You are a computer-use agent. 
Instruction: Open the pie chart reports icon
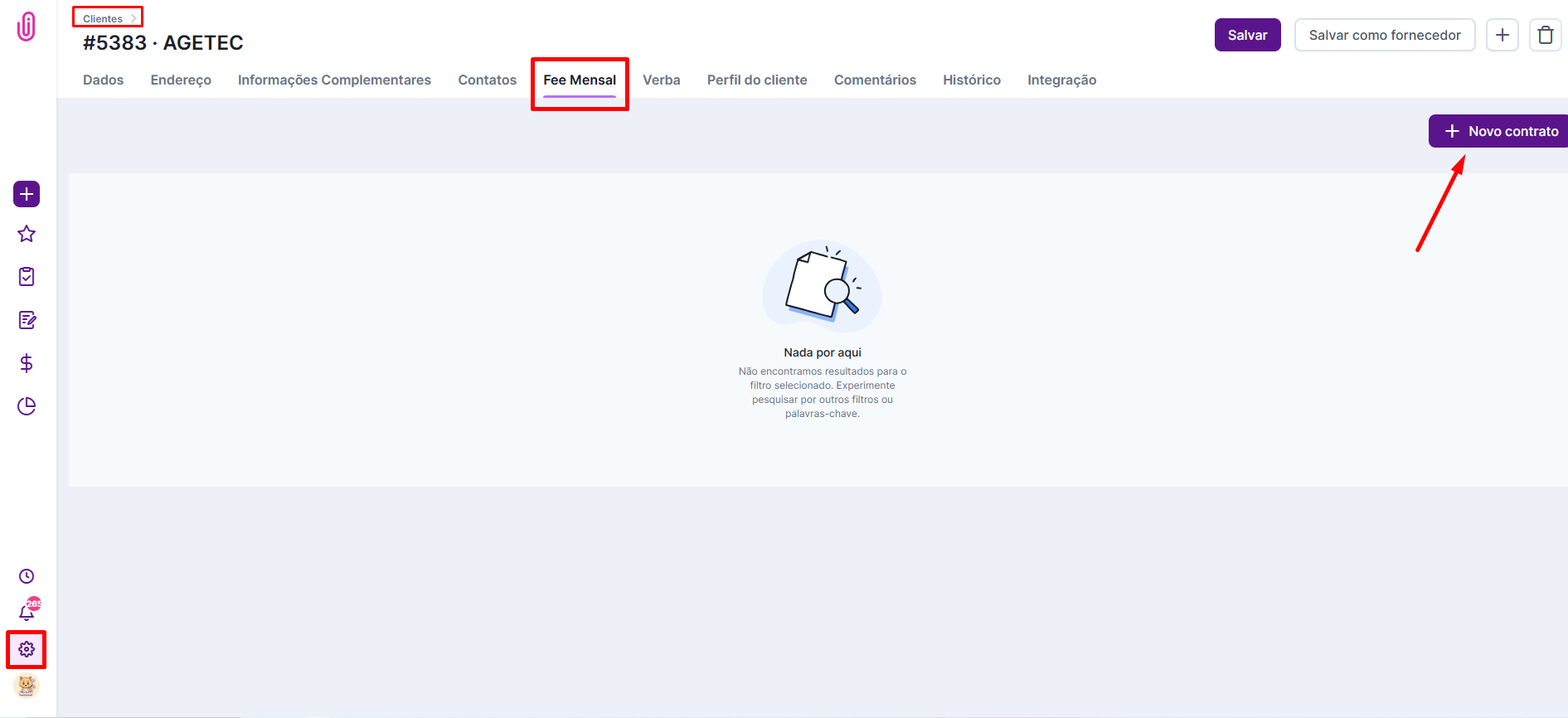[x=27, y=406]
